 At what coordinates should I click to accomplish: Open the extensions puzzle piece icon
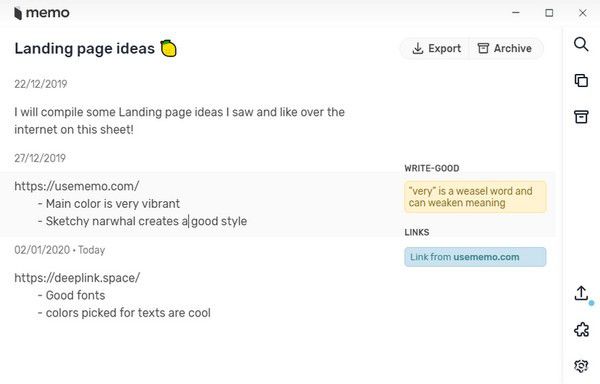point(581,329)
